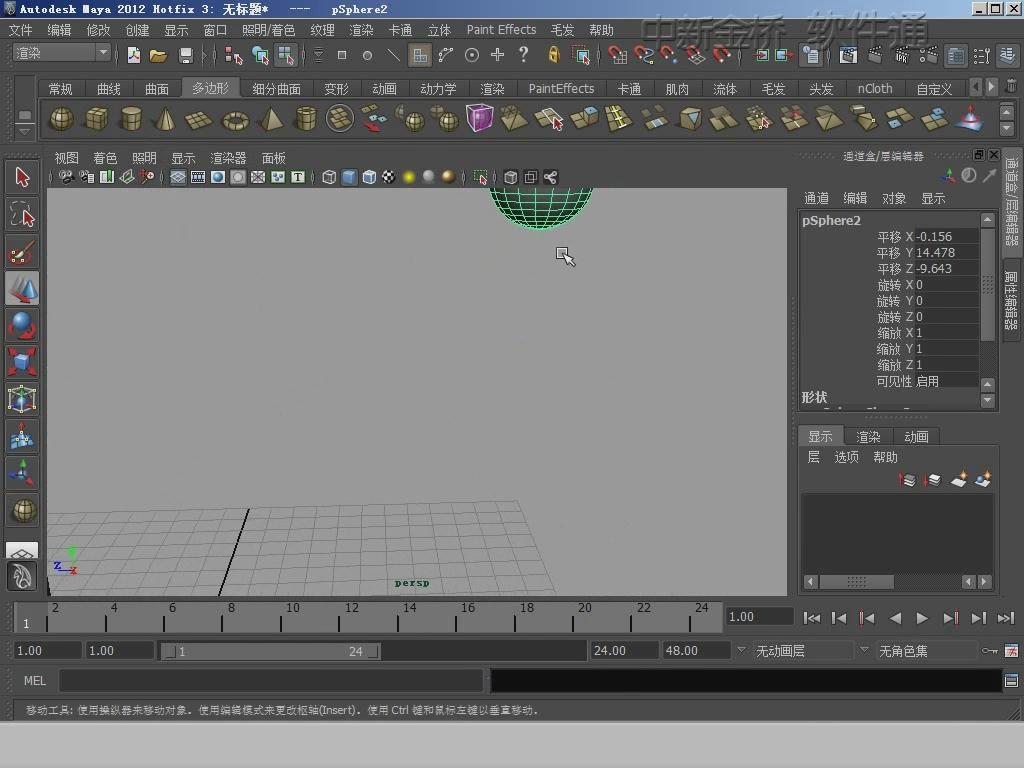
Task: Expand character set dropdown 无角色集
Action: pos(863,650)
